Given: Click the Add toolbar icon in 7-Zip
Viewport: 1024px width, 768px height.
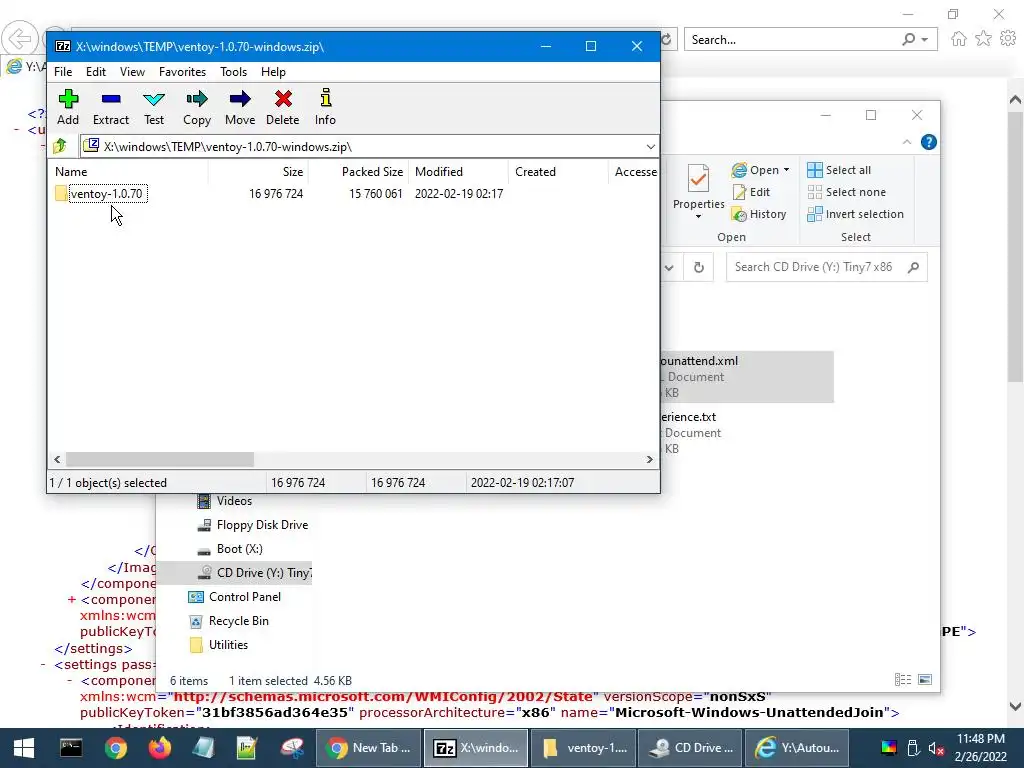Looking at the screenshot, I should pyautogui.click(x=68, y=107).
